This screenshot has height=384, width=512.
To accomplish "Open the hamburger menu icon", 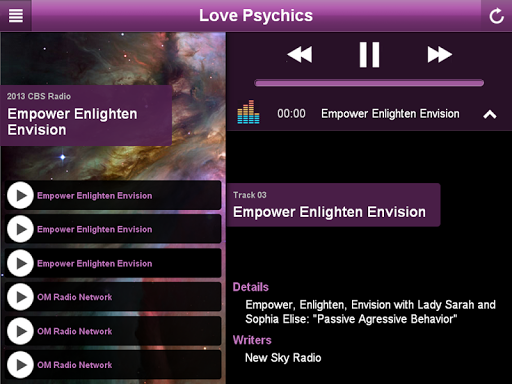I will coord(16,15).
